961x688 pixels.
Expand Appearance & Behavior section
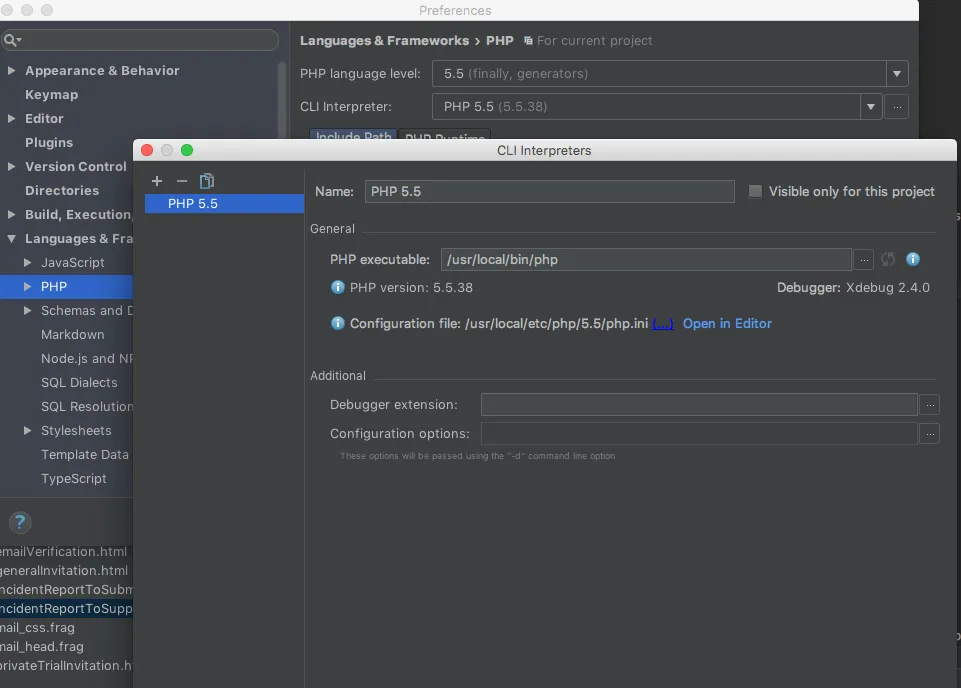(x=12, y=70)
